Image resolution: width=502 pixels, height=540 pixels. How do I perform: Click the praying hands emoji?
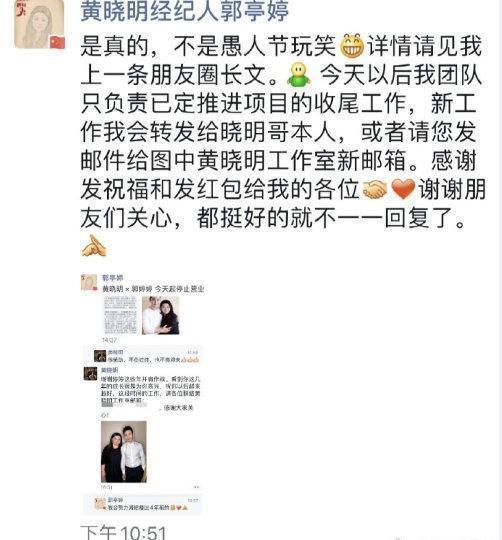[94, 246]
